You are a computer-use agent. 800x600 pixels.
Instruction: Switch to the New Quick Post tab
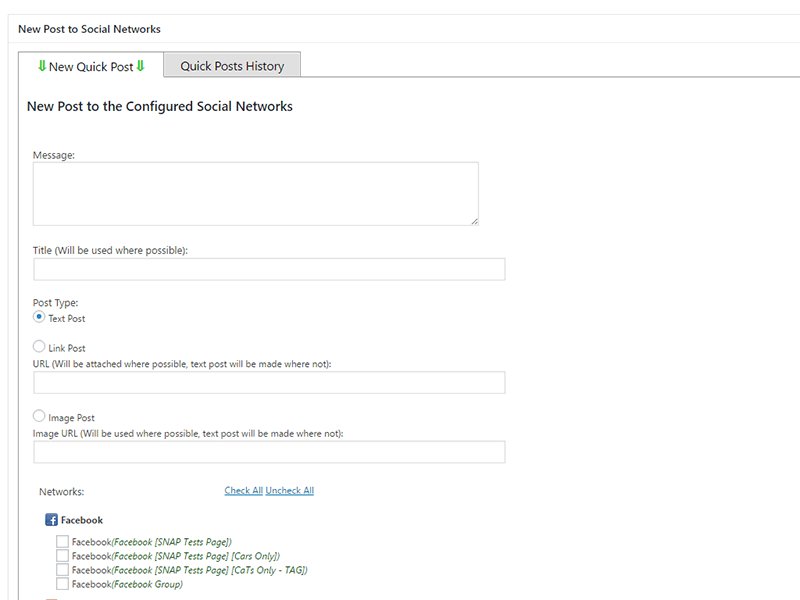(x=91, y=65)
